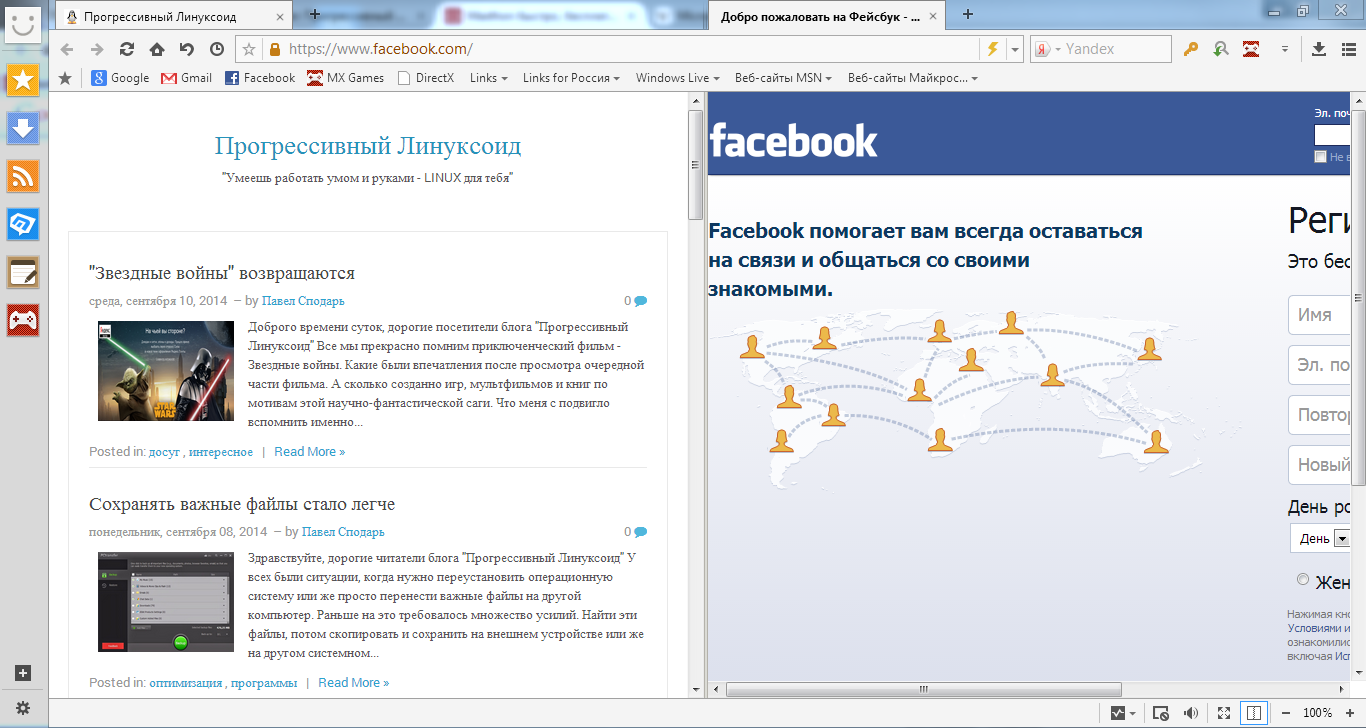
Task: Zoom out with the minus button
Action: pyautogui.click(x=1286, y=713)
